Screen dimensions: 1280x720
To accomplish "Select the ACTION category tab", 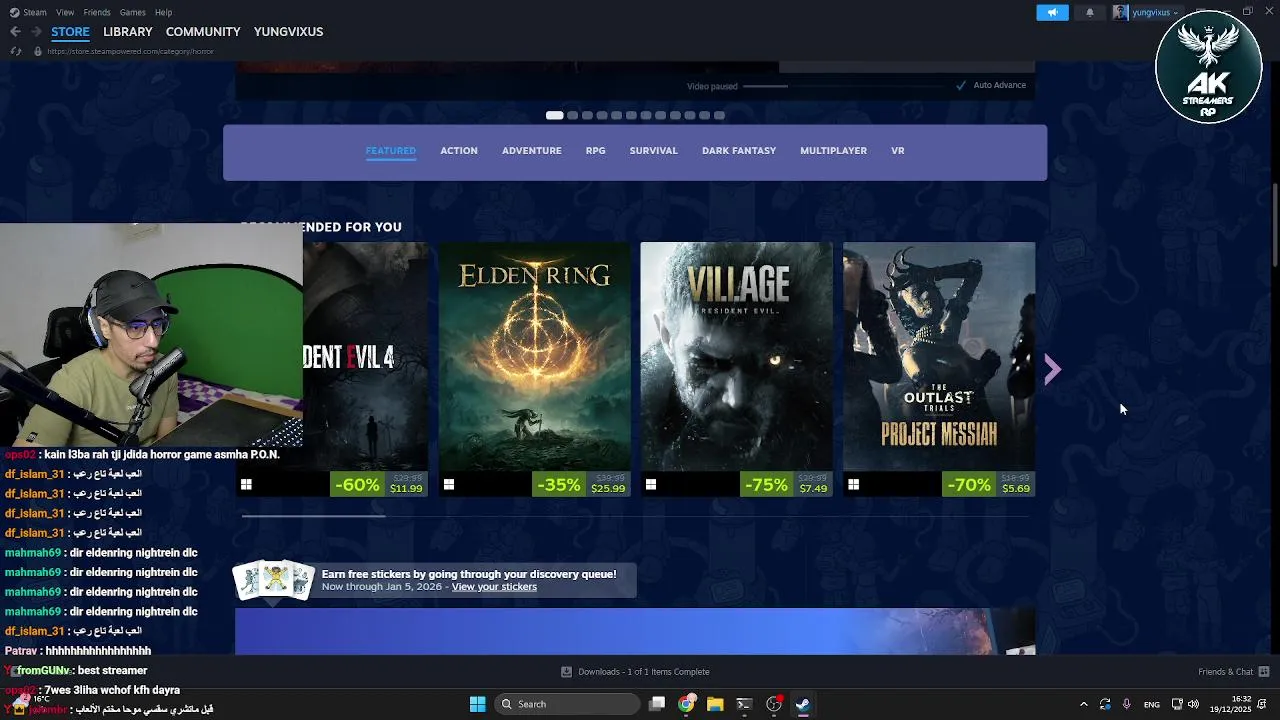I will (459, 151).
